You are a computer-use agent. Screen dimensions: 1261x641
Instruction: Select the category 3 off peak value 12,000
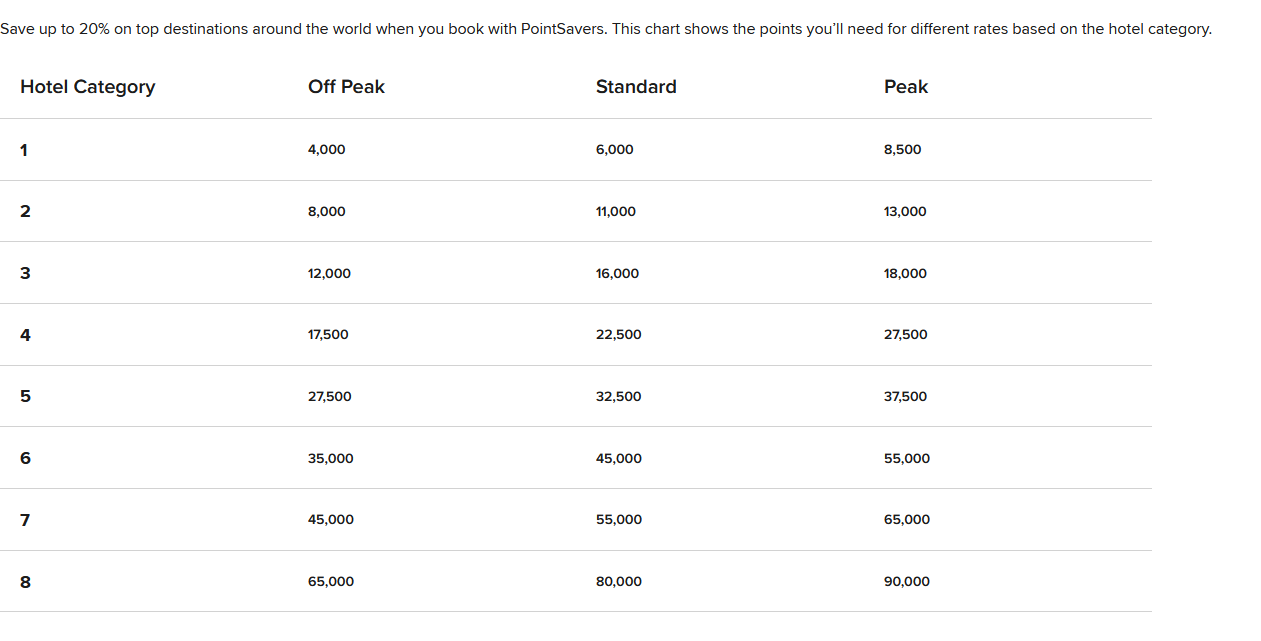tap(329, 274)
